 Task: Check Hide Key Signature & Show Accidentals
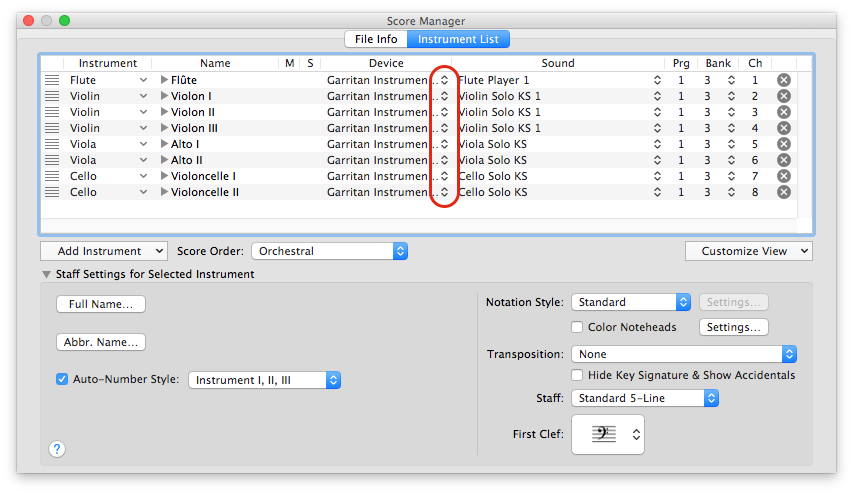point(577,375)
